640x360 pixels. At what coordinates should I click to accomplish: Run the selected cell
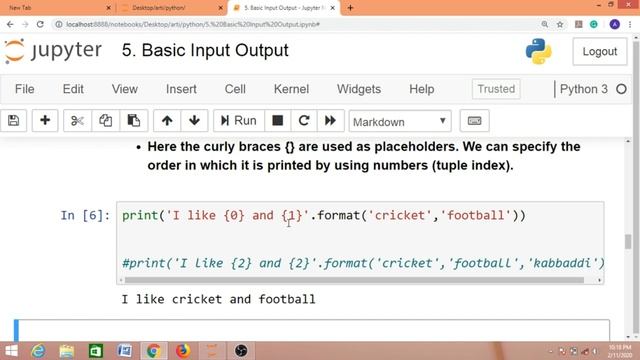click(x=239, y=120)
